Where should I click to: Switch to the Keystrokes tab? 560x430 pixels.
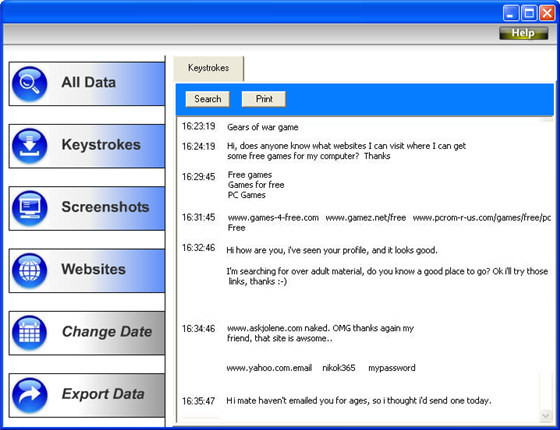209,68
